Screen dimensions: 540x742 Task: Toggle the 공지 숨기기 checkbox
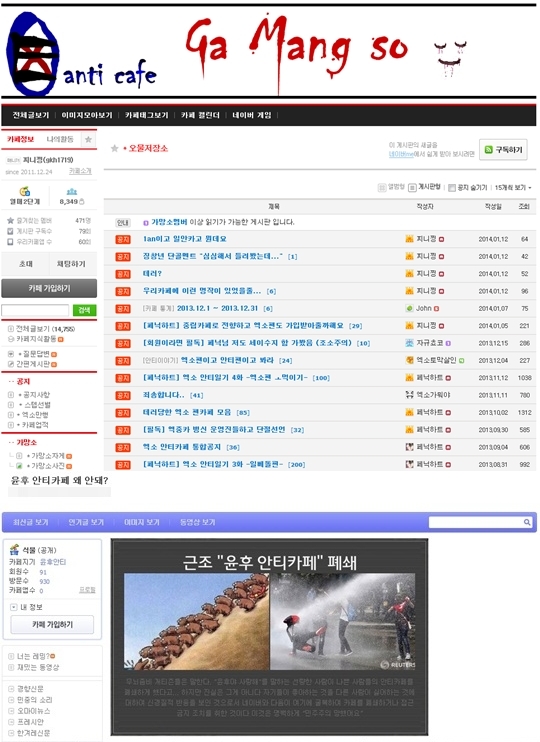coord(451,187)
